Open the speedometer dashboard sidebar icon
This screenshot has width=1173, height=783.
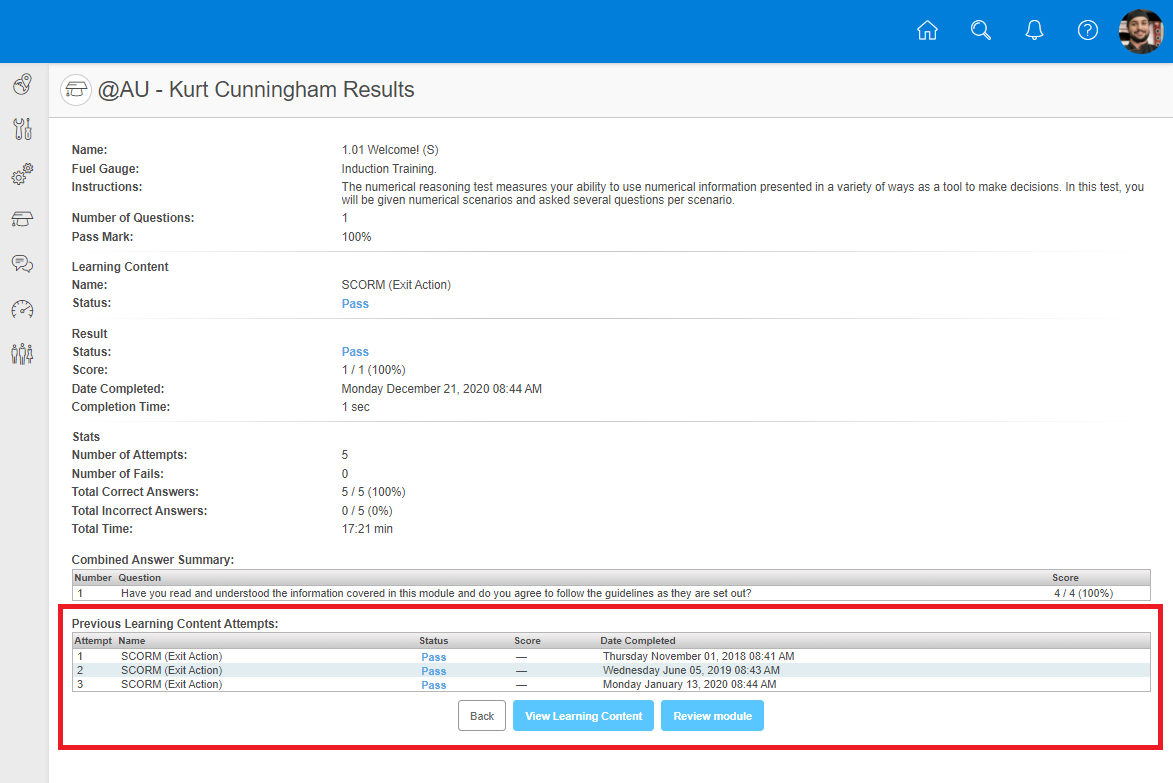point(23,309)
